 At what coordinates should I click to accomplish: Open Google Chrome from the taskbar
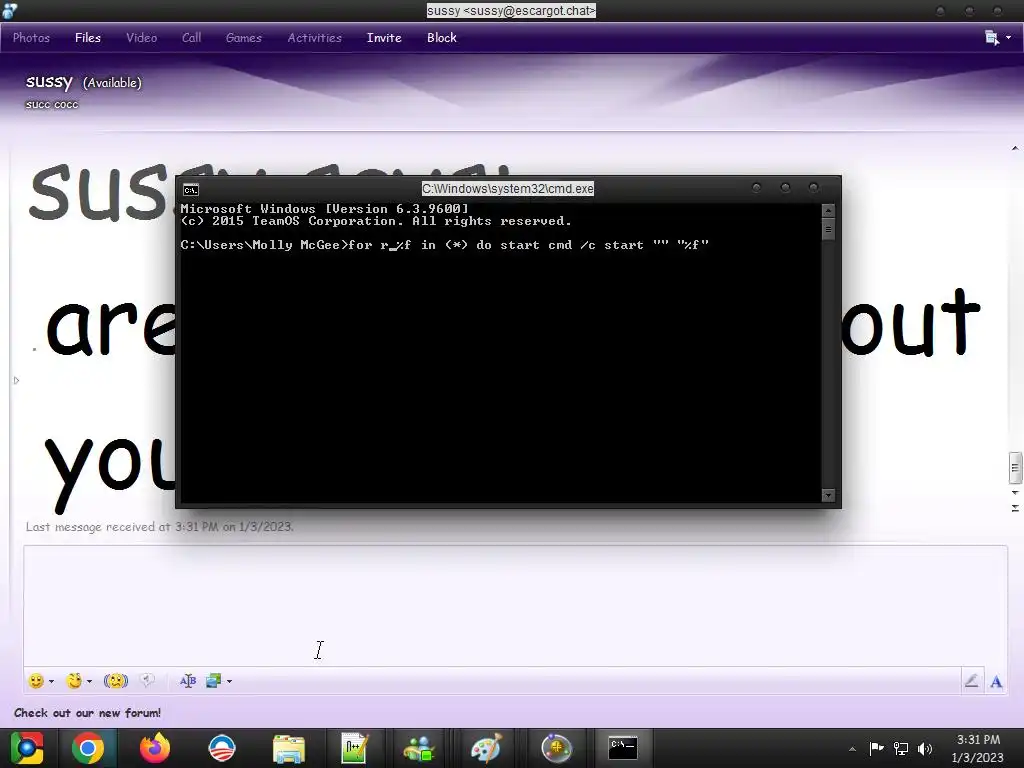tap(88, 748)
